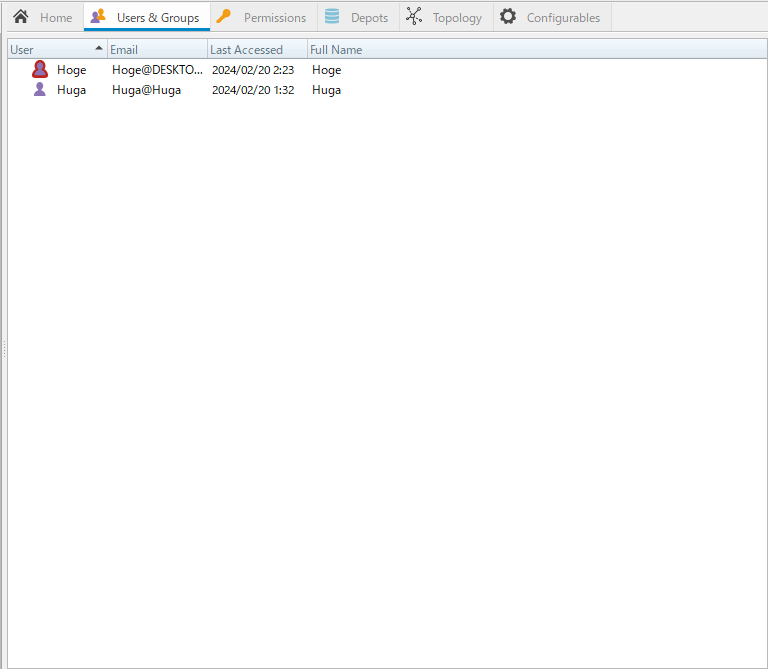Click the full name Huga cell

point(327,90)
